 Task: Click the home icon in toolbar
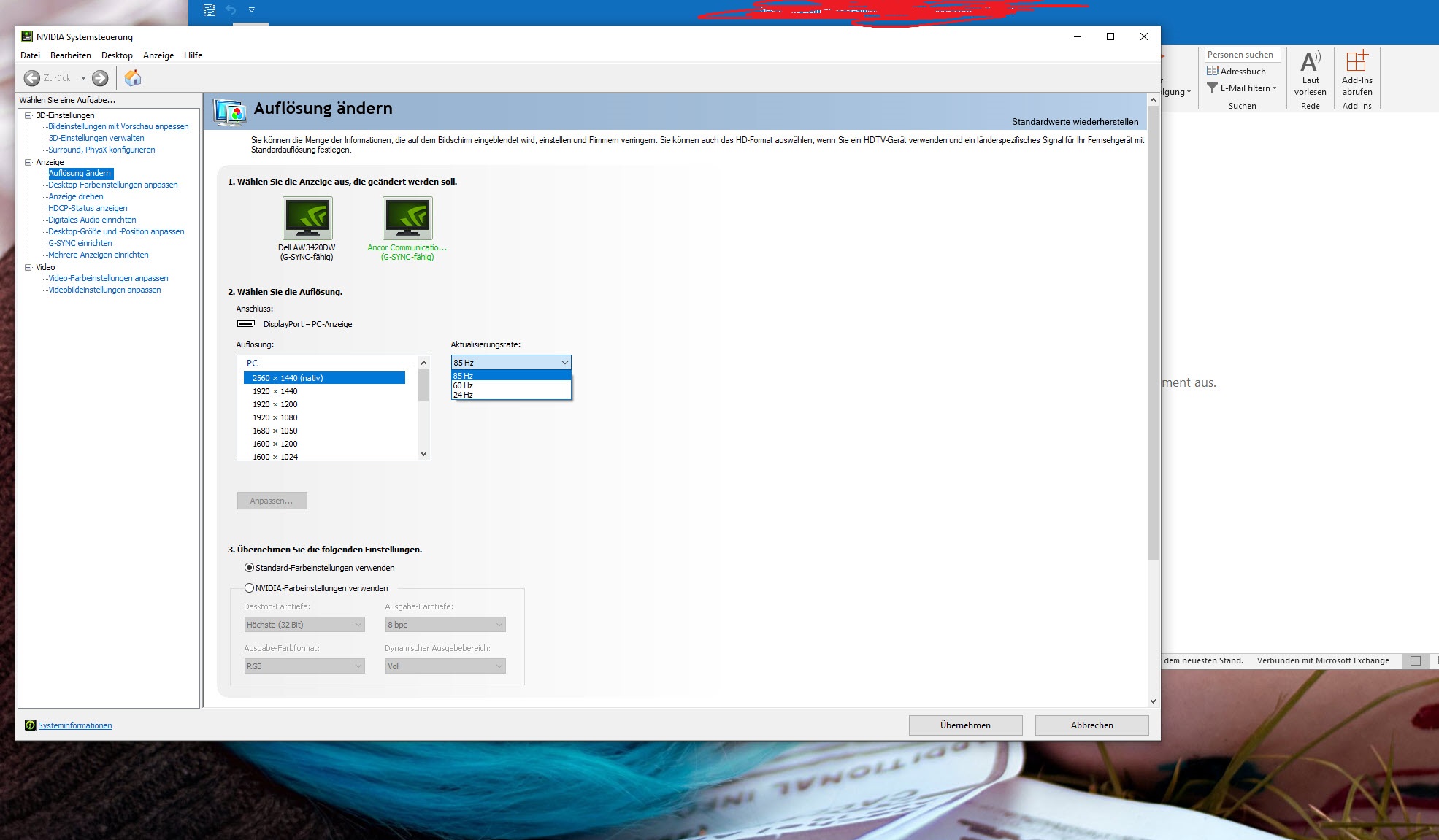[x=133, y=78]
